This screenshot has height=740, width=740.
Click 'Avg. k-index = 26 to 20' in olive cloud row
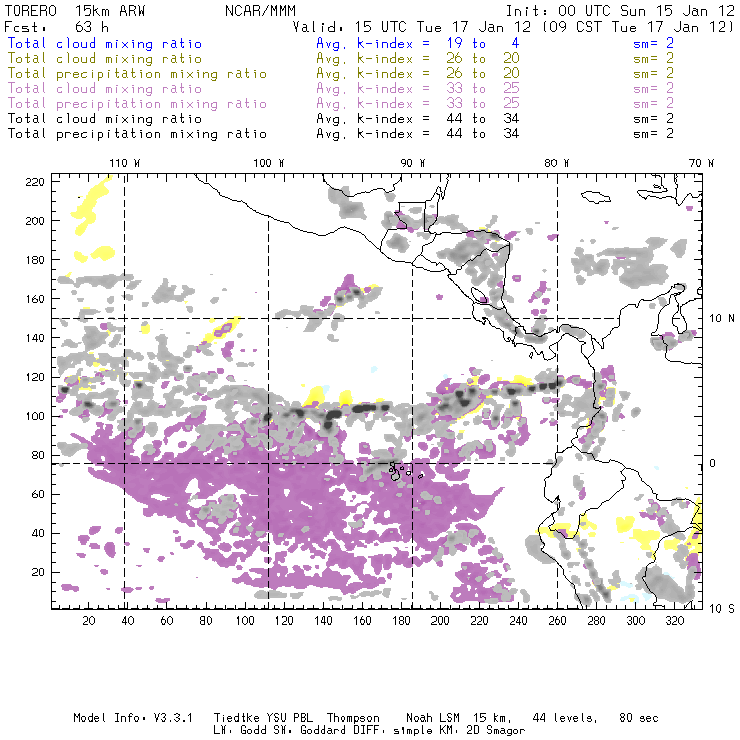click(x=418, y=59)
